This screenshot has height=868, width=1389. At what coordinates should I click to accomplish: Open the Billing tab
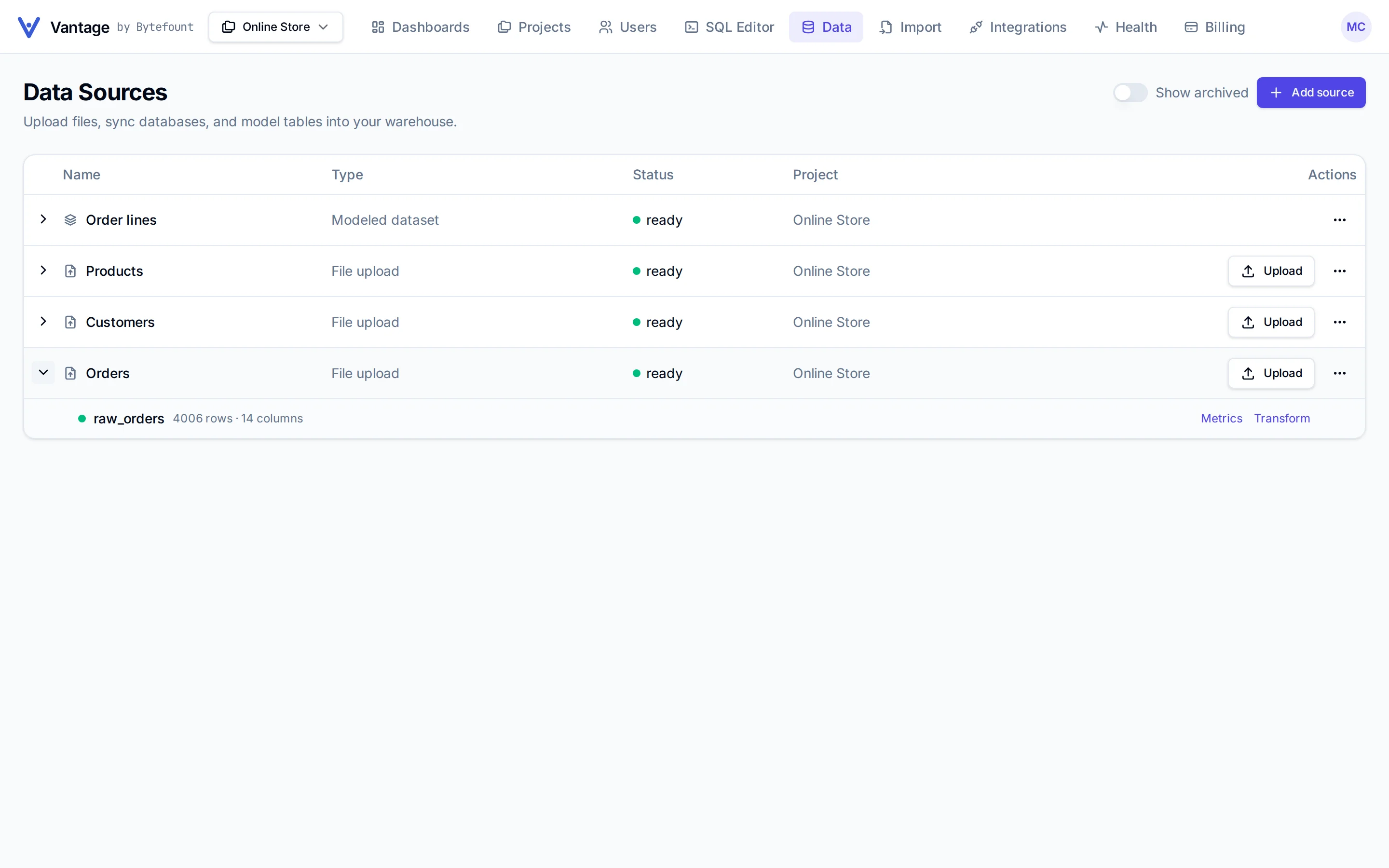tap(1214, 27)
